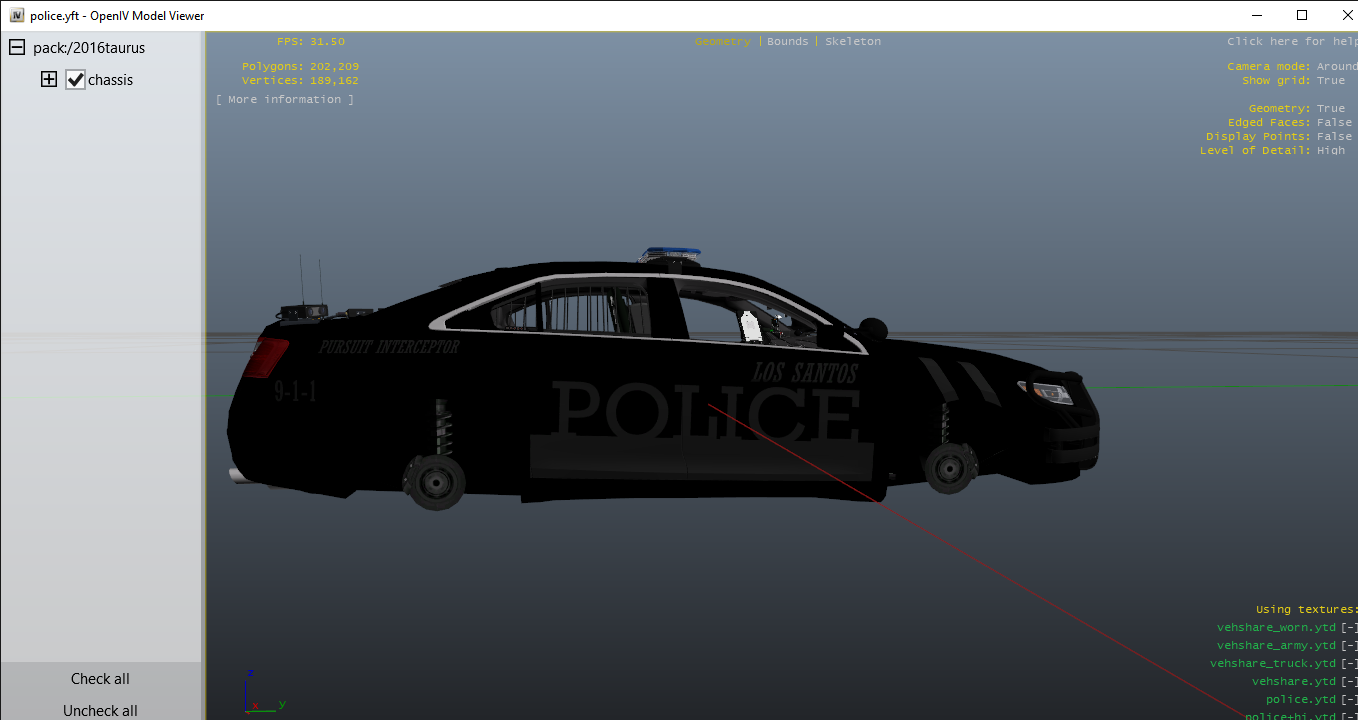Switch to the Skeleton view tab
The image size is (1358, 720).
click(x=853, y=42)
